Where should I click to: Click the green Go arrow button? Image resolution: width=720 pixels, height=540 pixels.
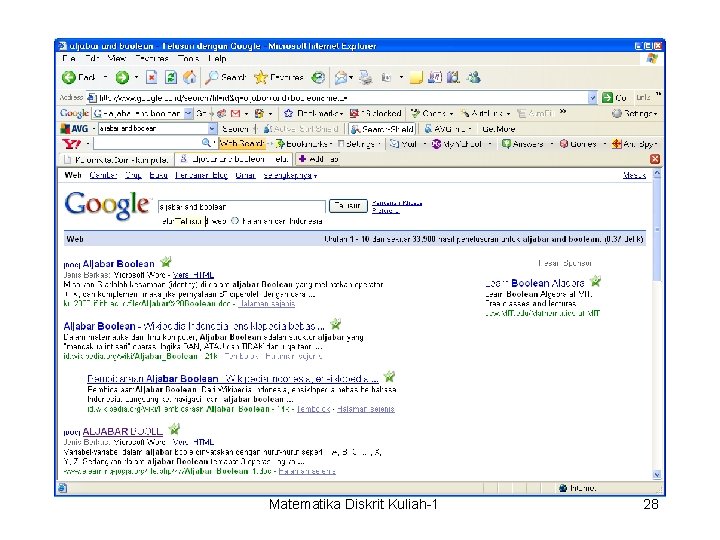tap(608, 98)
